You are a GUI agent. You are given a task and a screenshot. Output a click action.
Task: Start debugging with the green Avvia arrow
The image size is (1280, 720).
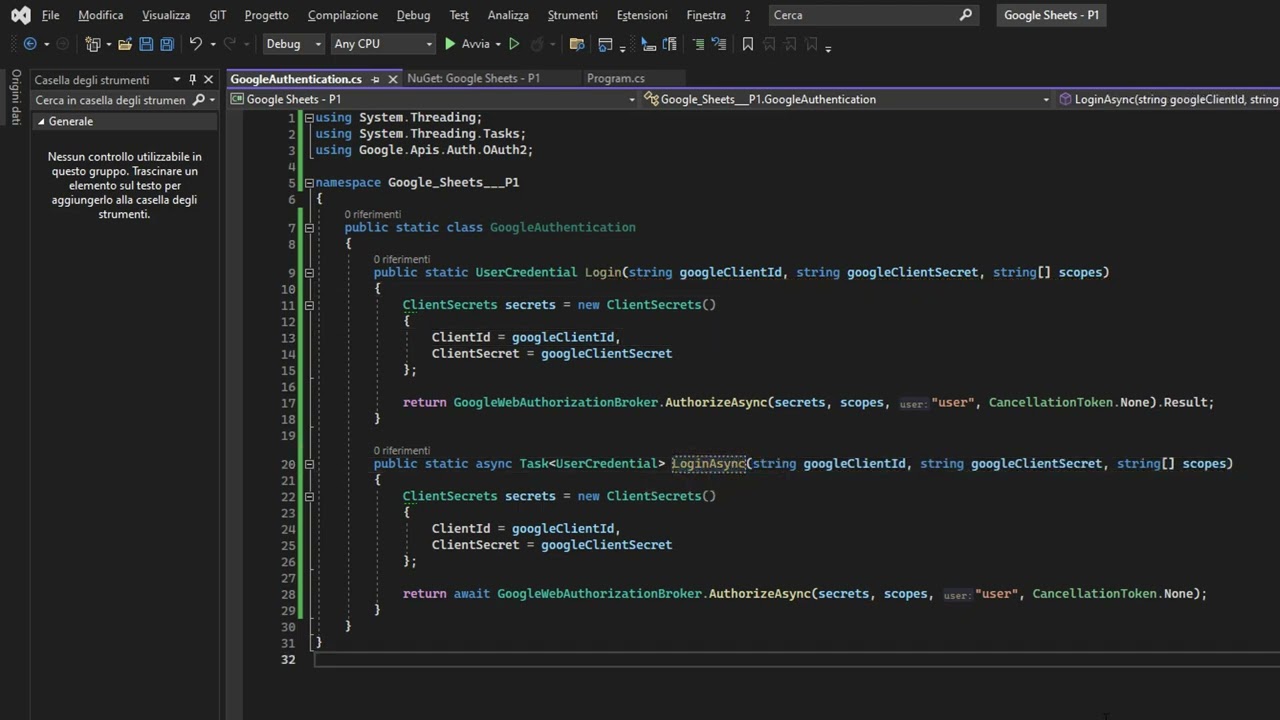pos(450,44)
